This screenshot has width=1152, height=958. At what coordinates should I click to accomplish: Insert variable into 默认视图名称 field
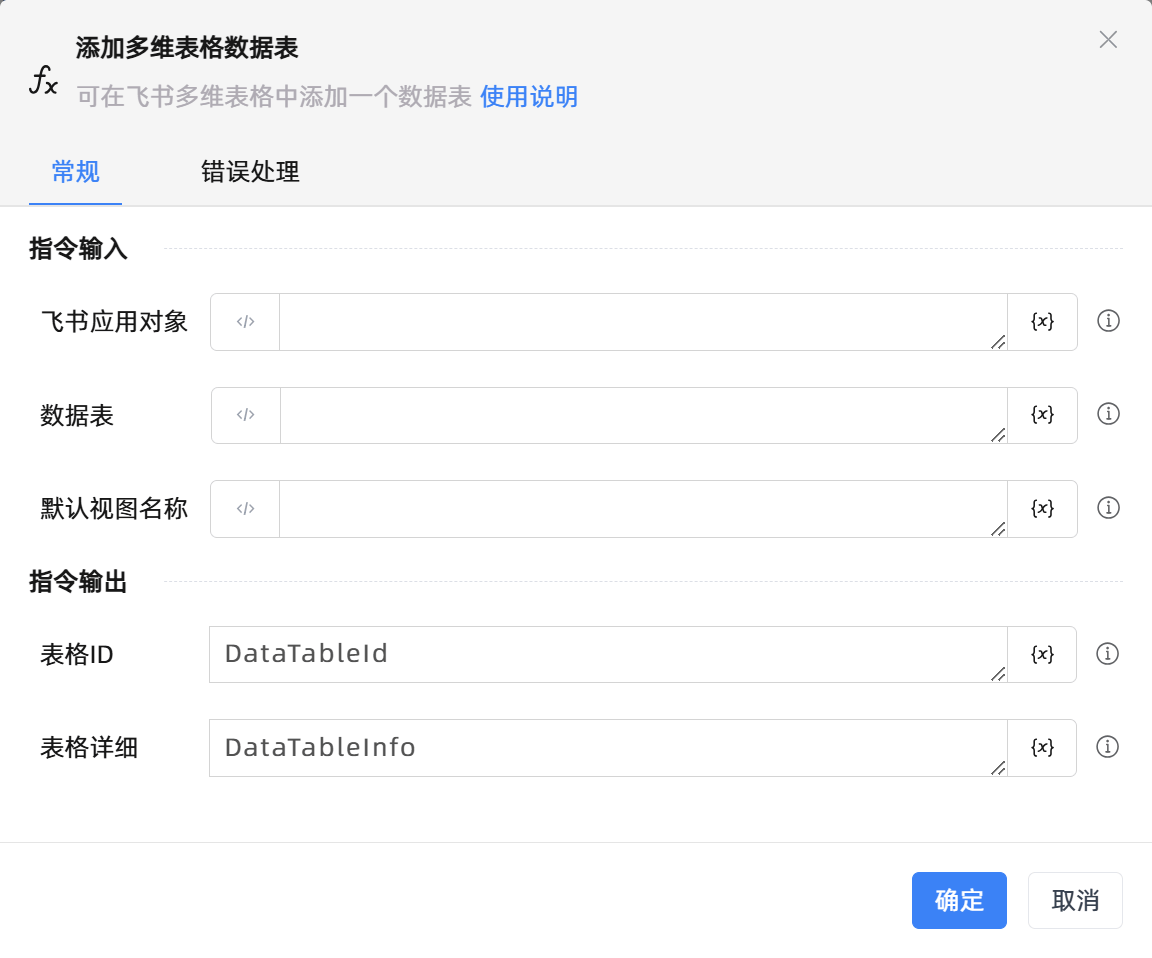tap(1042, 508)
